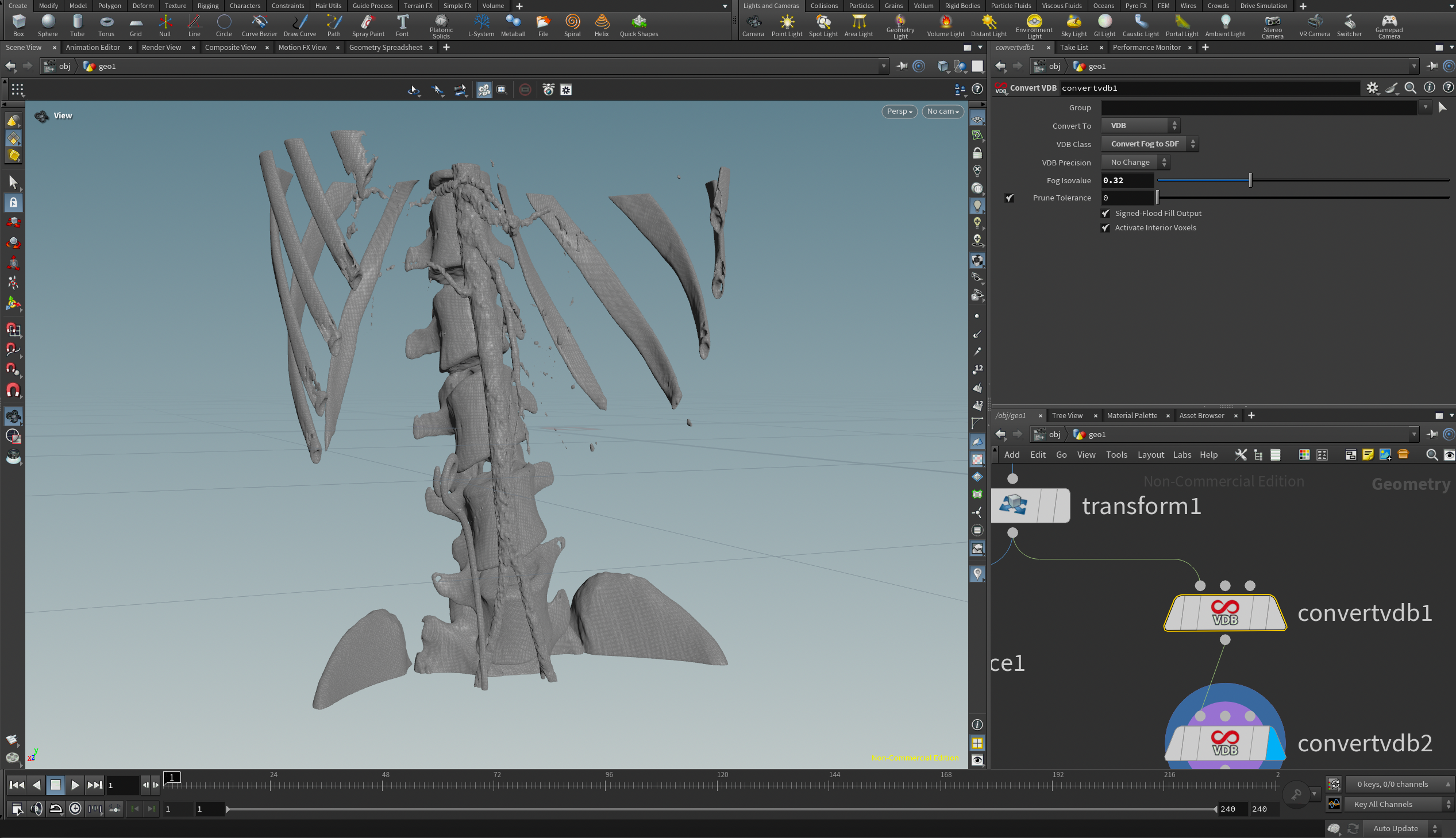Click the convertvdb1 node icon

click(x=1224, y=612)
